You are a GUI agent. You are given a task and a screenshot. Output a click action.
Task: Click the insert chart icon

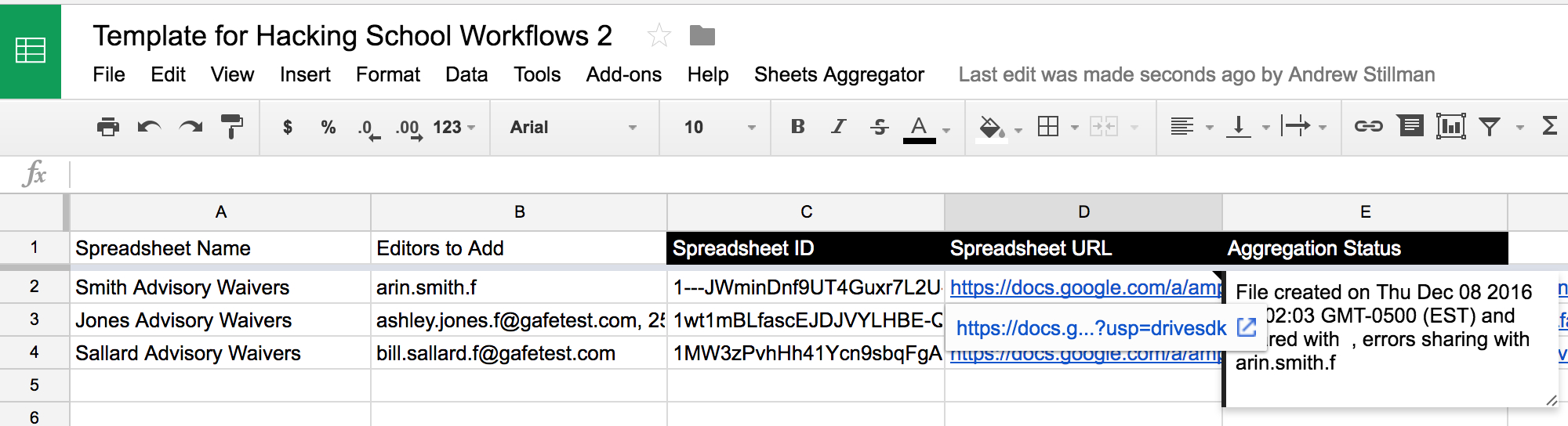[x=1450, y=127]
